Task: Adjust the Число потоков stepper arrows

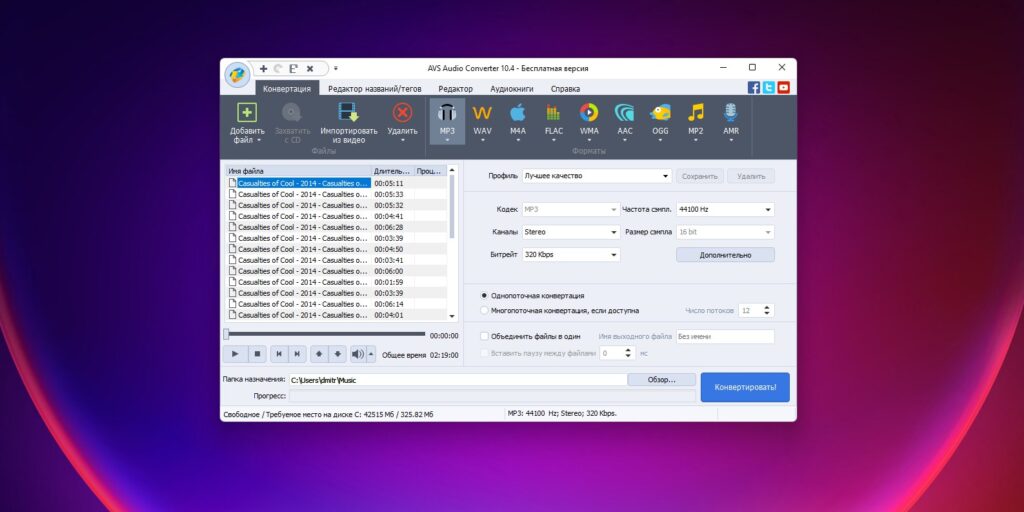Action: click(x=767, y=311)
